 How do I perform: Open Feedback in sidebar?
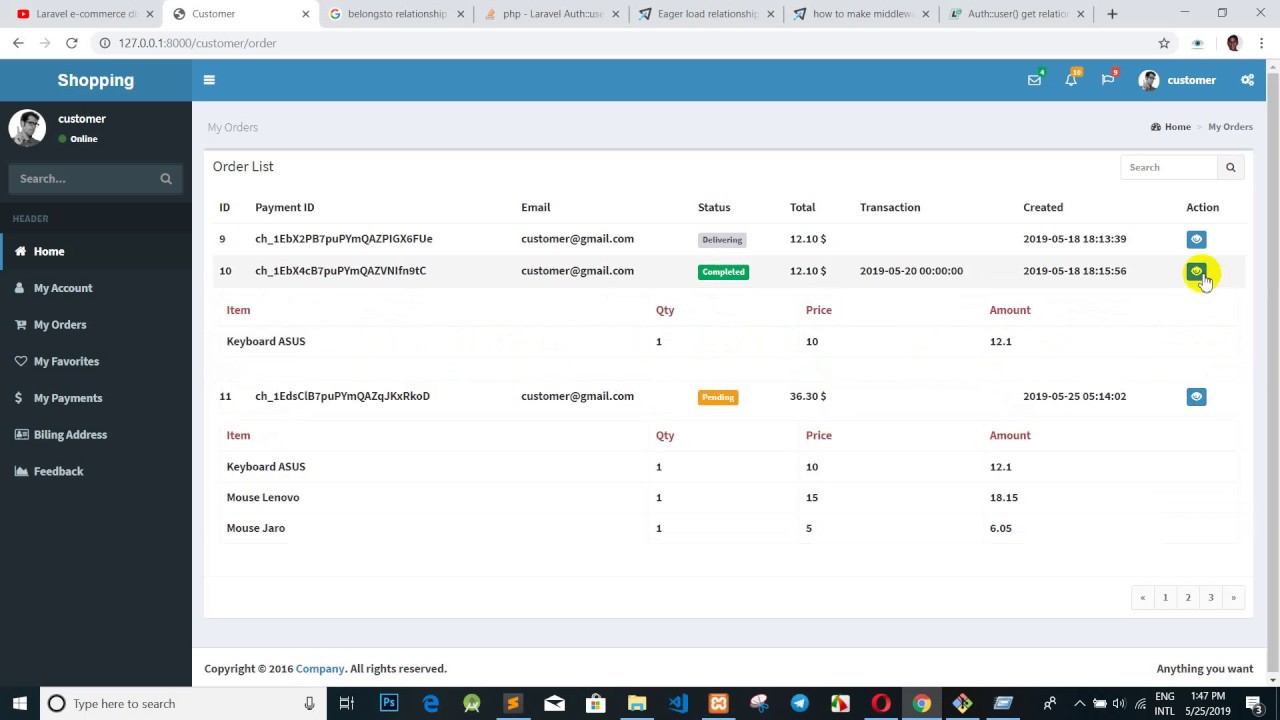[x=96, y=471]
